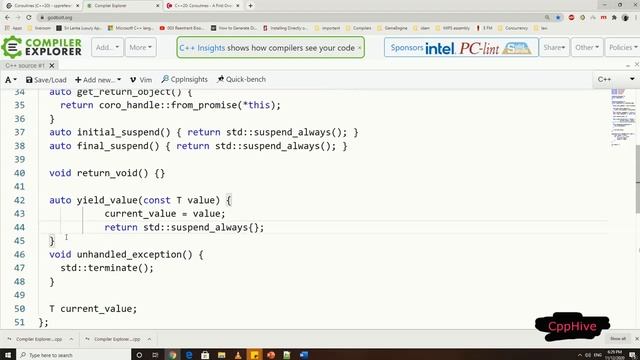
Task: Click the current_value = value; line
Action: [164, 213]
